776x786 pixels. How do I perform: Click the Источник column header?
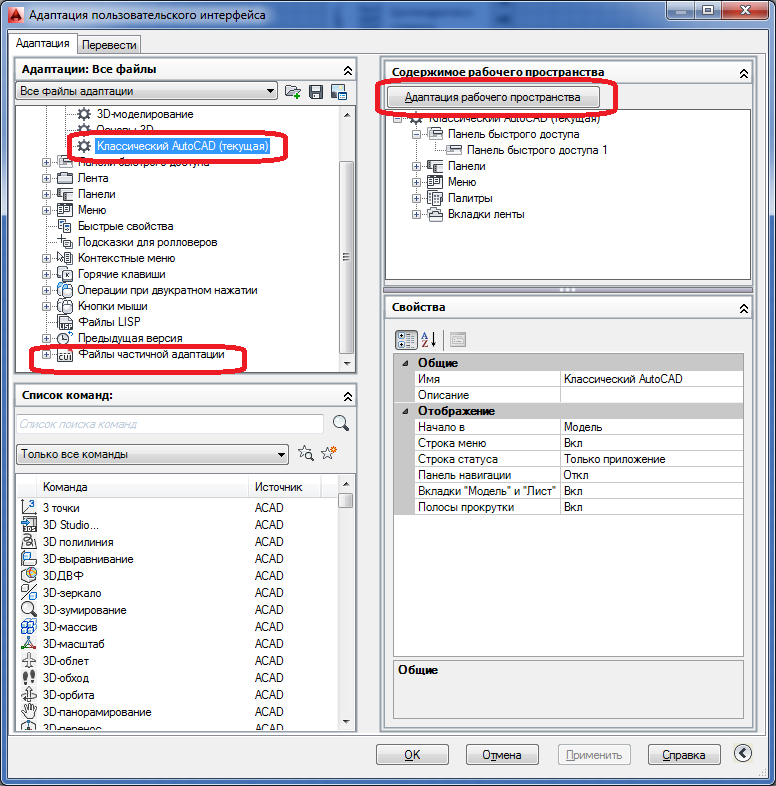(285, 487)
